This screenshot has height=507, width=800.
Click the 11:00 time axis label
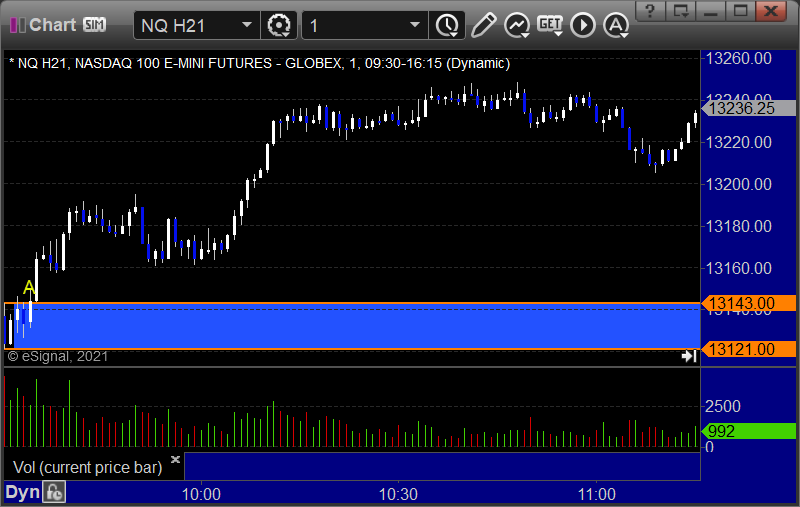(x=596, y=494)
